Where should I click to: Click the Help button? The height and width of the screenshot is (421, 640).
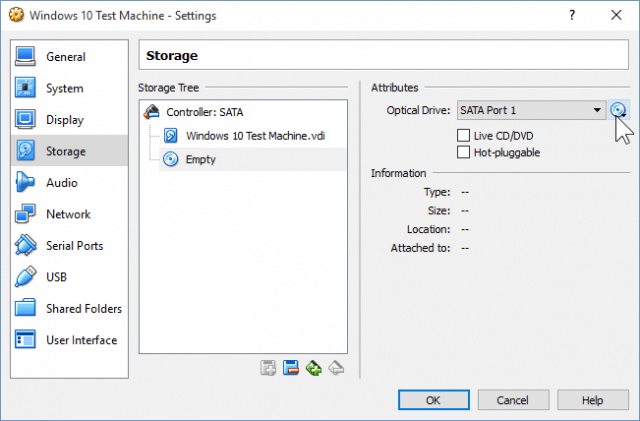click(x=593, y=400)
